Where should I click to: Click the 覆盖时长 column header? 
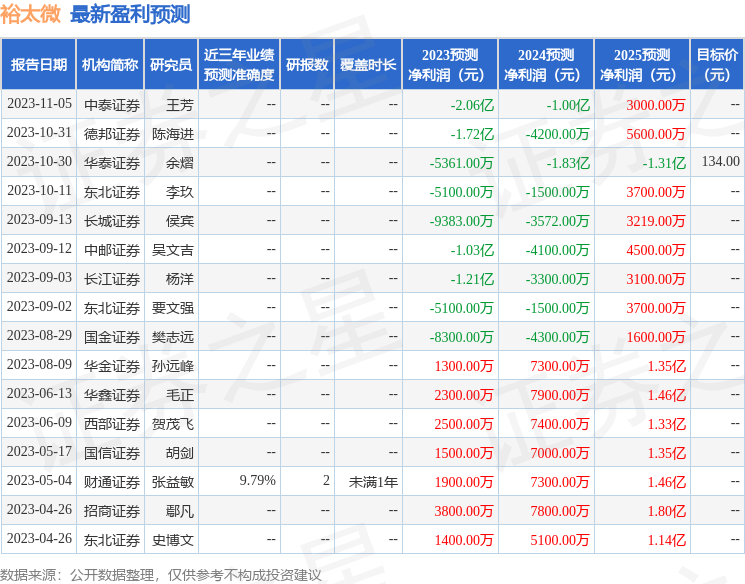tap(368, 65)
